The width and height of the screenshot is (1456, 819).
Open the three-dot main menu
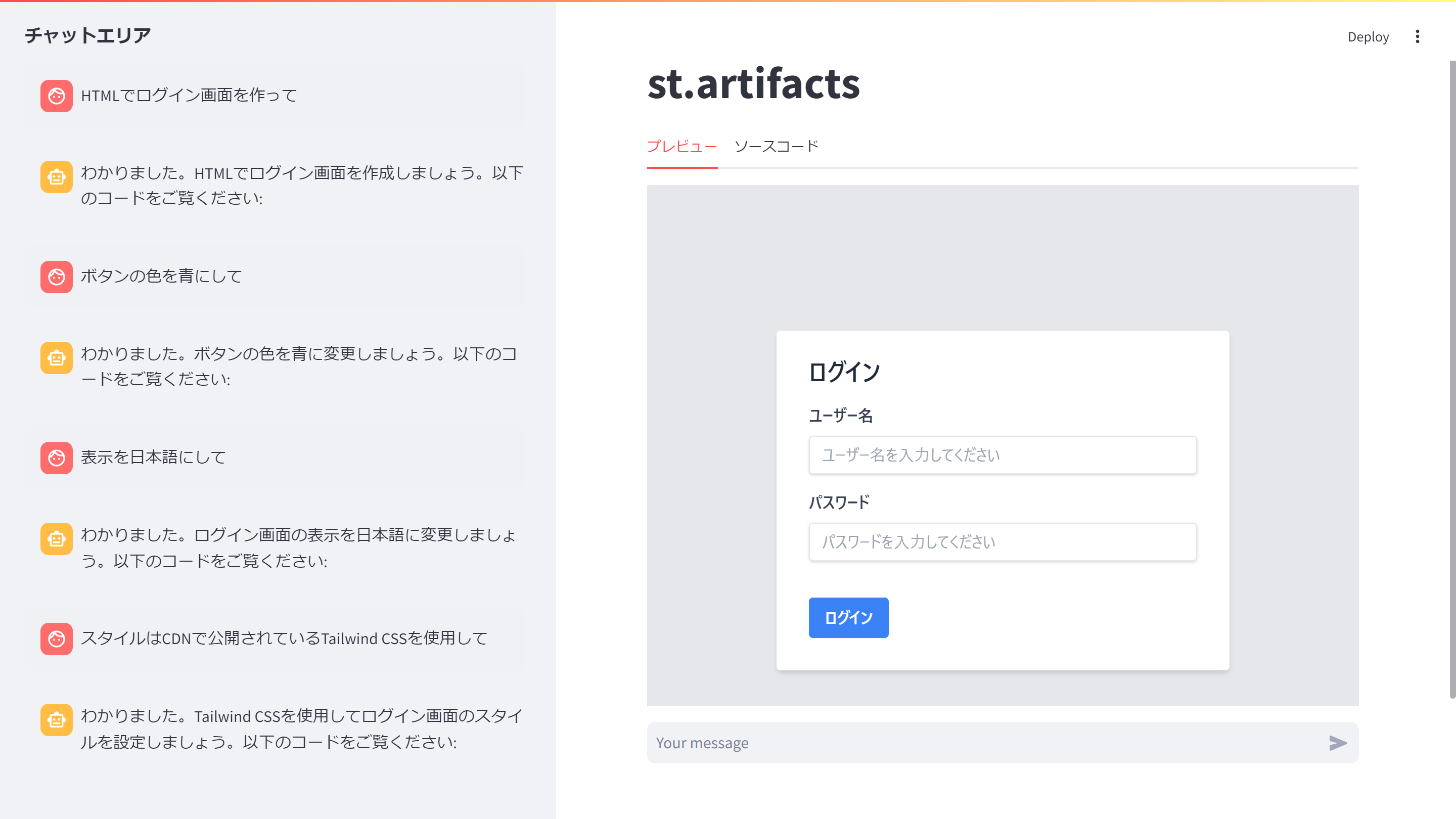coord(1417,37)
